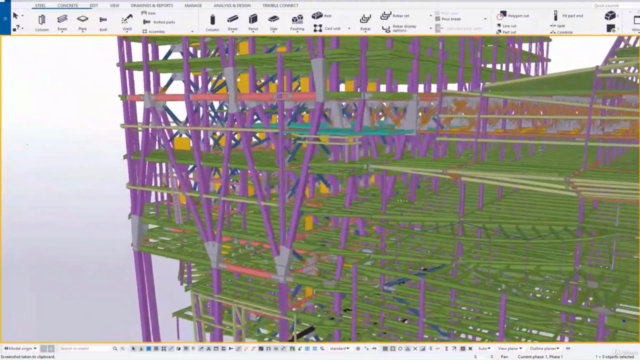Image resolution: width=640 pixels, height=360 pixels.
Task: Click the Split command
Action: click(558, 26)
